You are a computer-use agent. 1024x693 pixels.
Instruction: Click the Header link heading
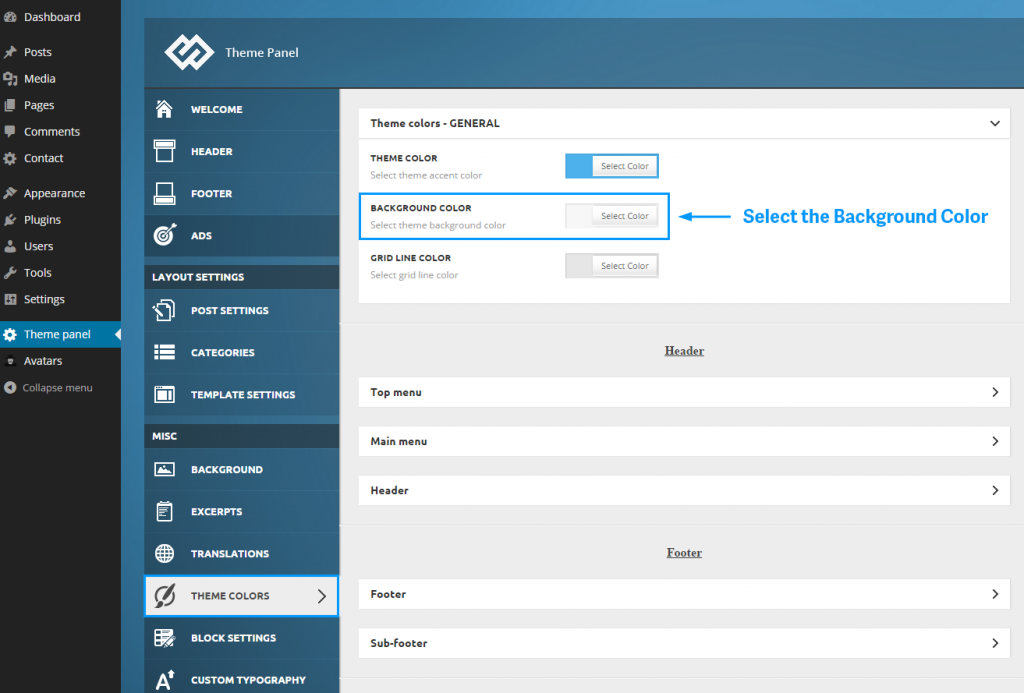click(x=684, y=350)
